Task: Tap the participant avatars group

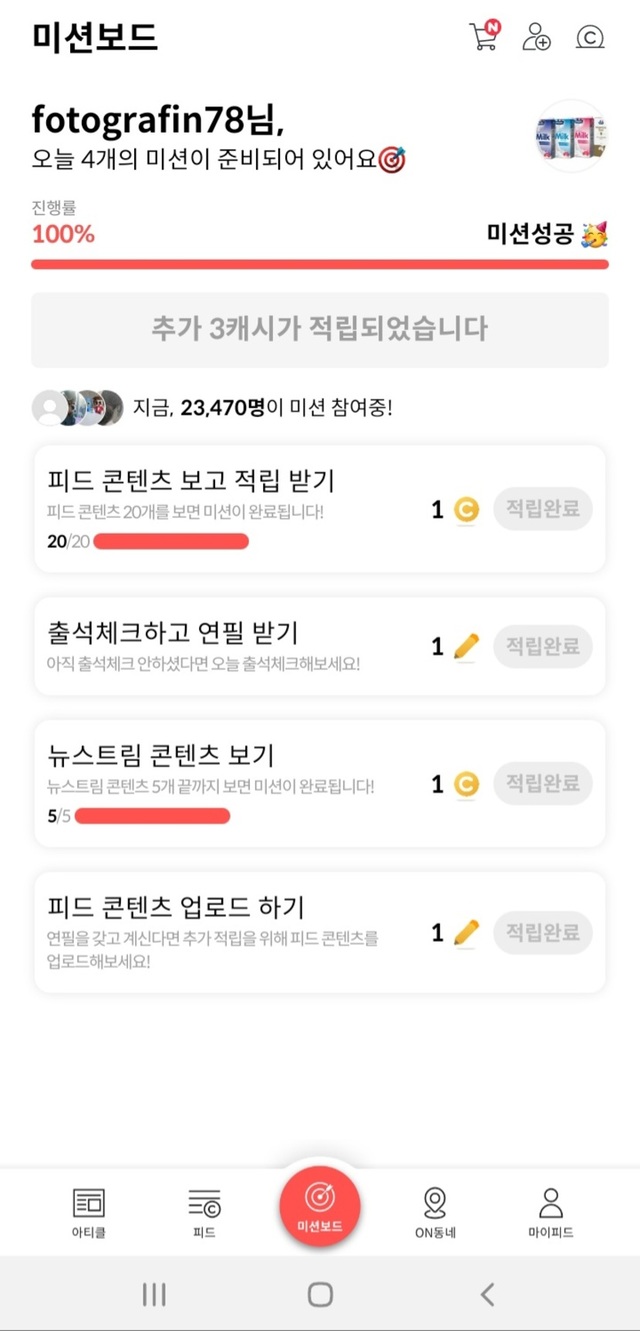Action: (78, 408)
